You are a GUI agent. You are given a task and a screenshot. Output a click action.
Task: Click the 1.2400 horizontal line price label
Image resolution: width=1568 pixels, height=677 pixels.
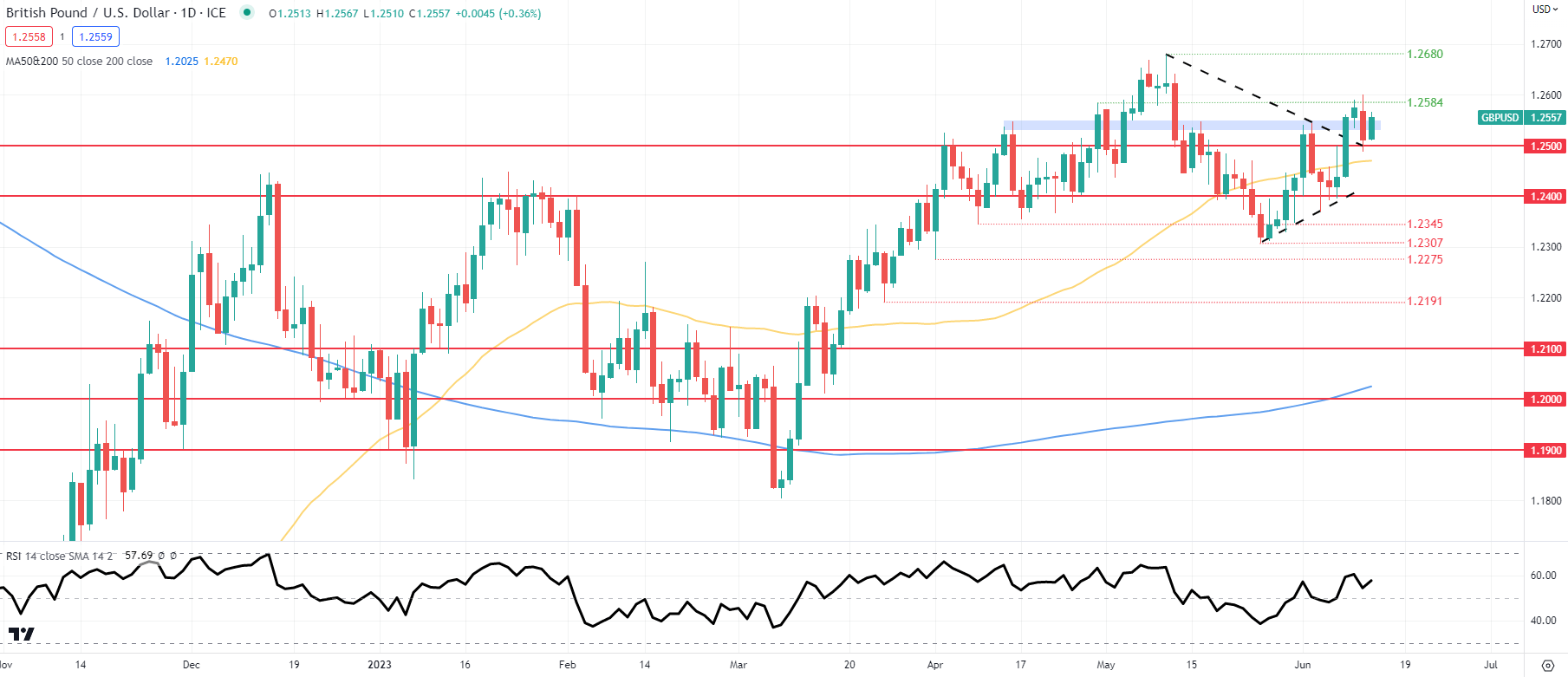(x=1545, y=197)
